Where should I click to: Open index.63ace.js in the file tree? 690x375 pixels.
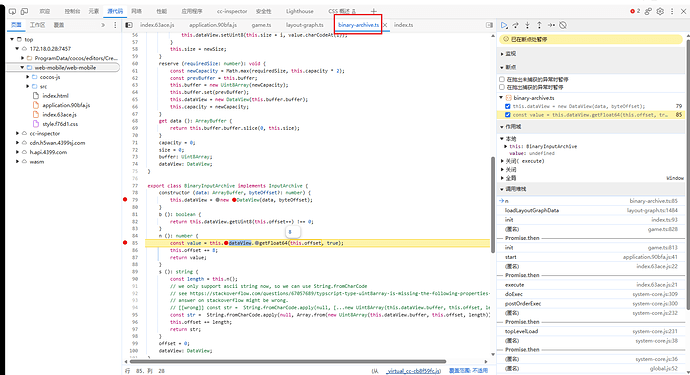(59, 114)
